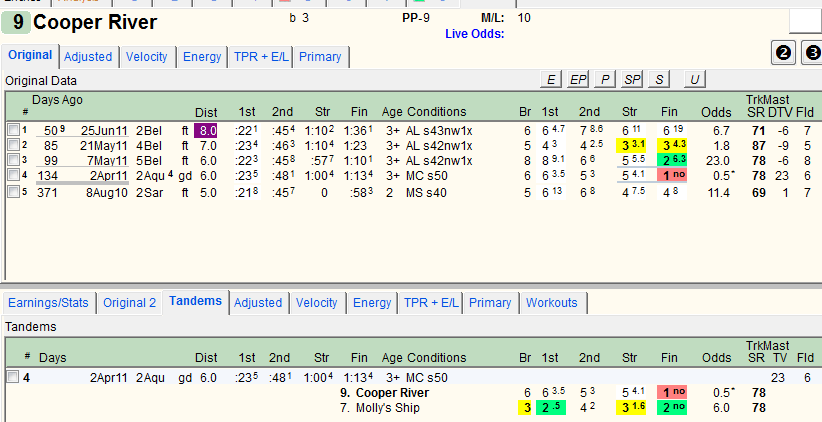The image size is (822, 422).
Task: Click the green 2 cell in Molly's Ship row
Action: click(x=550, y=408)
